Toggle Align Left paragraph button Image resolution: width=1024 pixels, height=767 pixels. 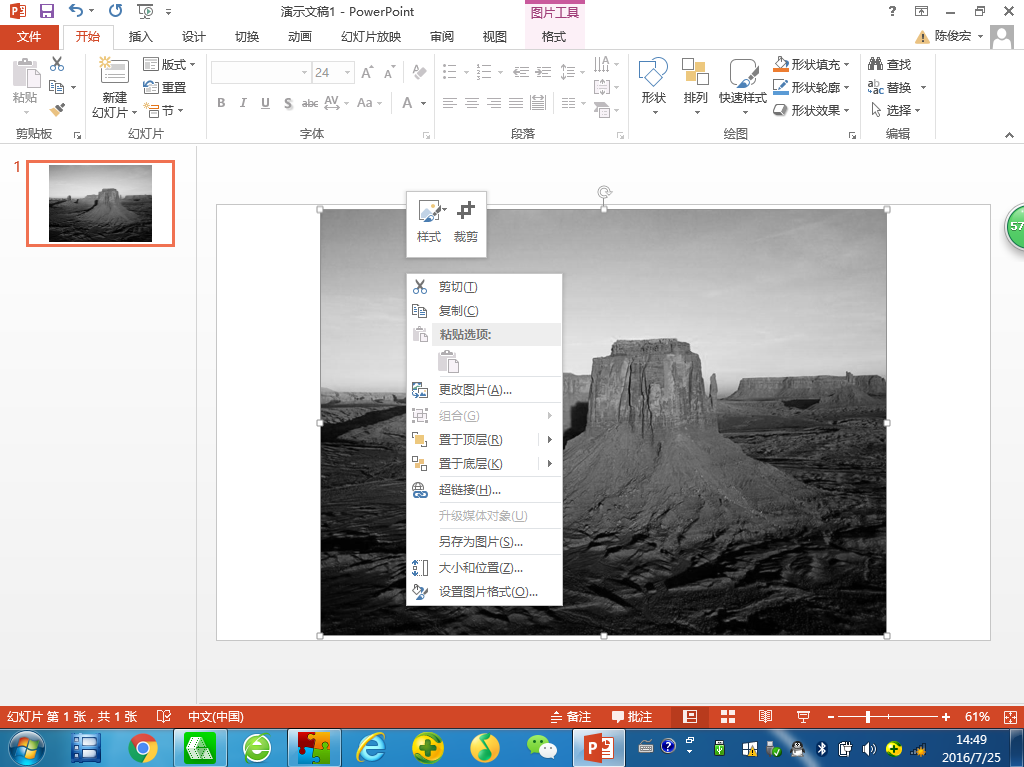tap(449, 103)
